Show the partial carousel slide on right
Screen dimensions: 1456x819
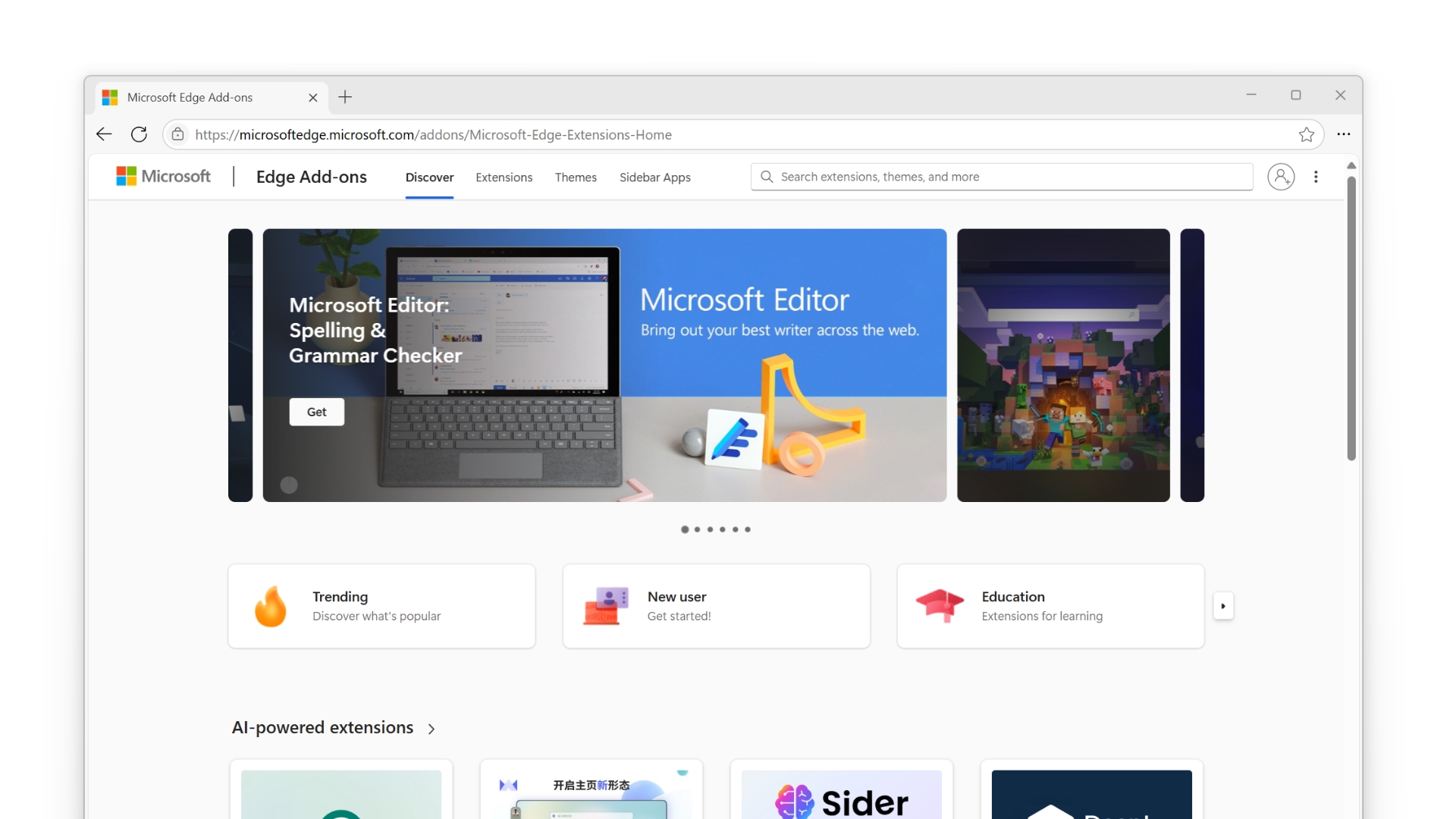1192,365
